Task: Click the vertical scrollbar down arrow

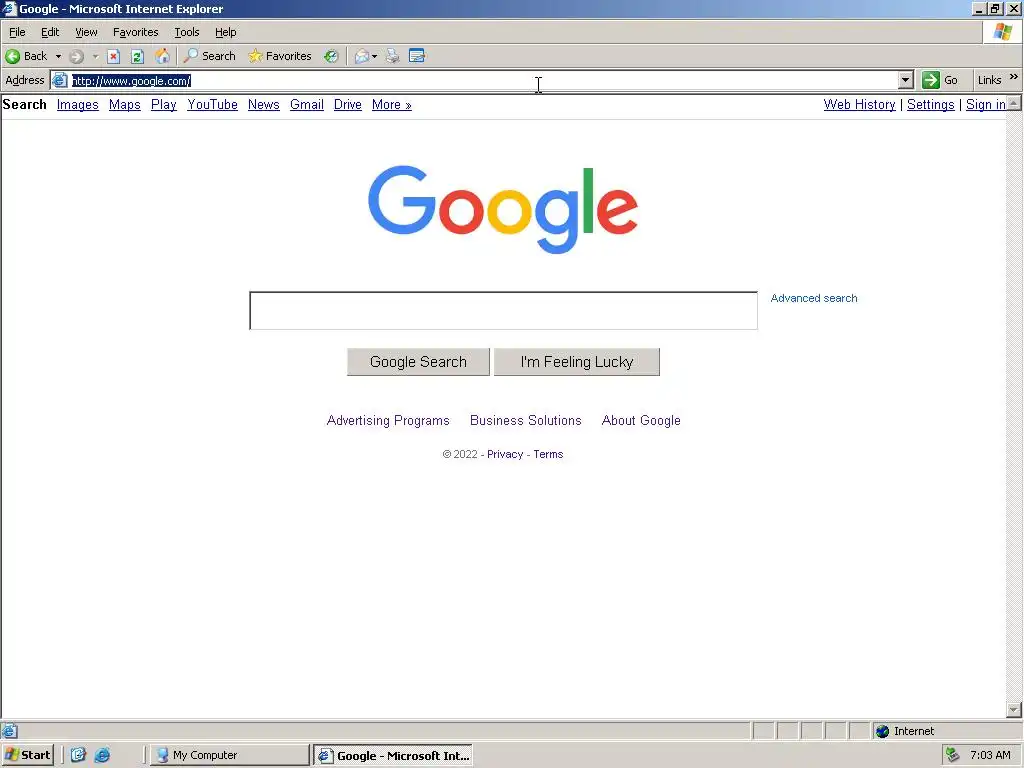Action: (x=1014, y=709)
